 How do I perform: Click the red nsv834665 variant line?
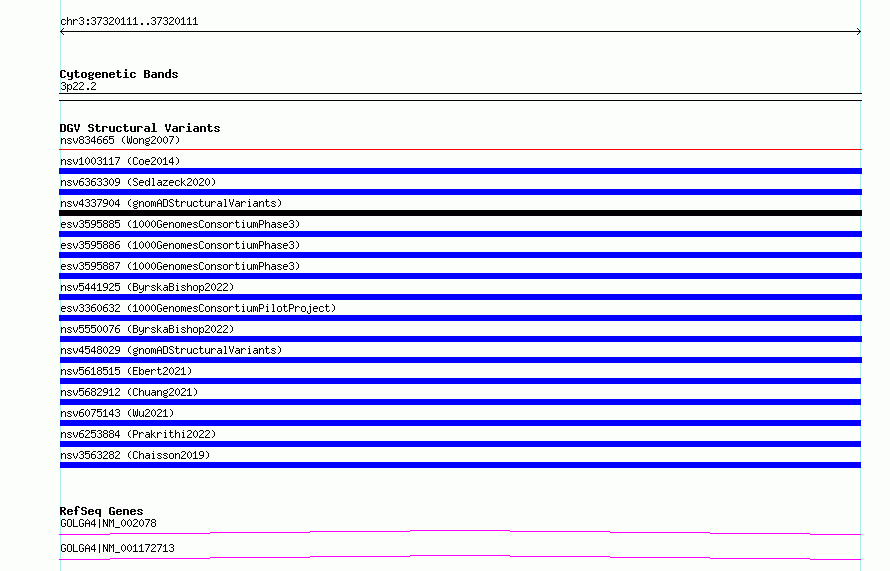click(460, 150)
